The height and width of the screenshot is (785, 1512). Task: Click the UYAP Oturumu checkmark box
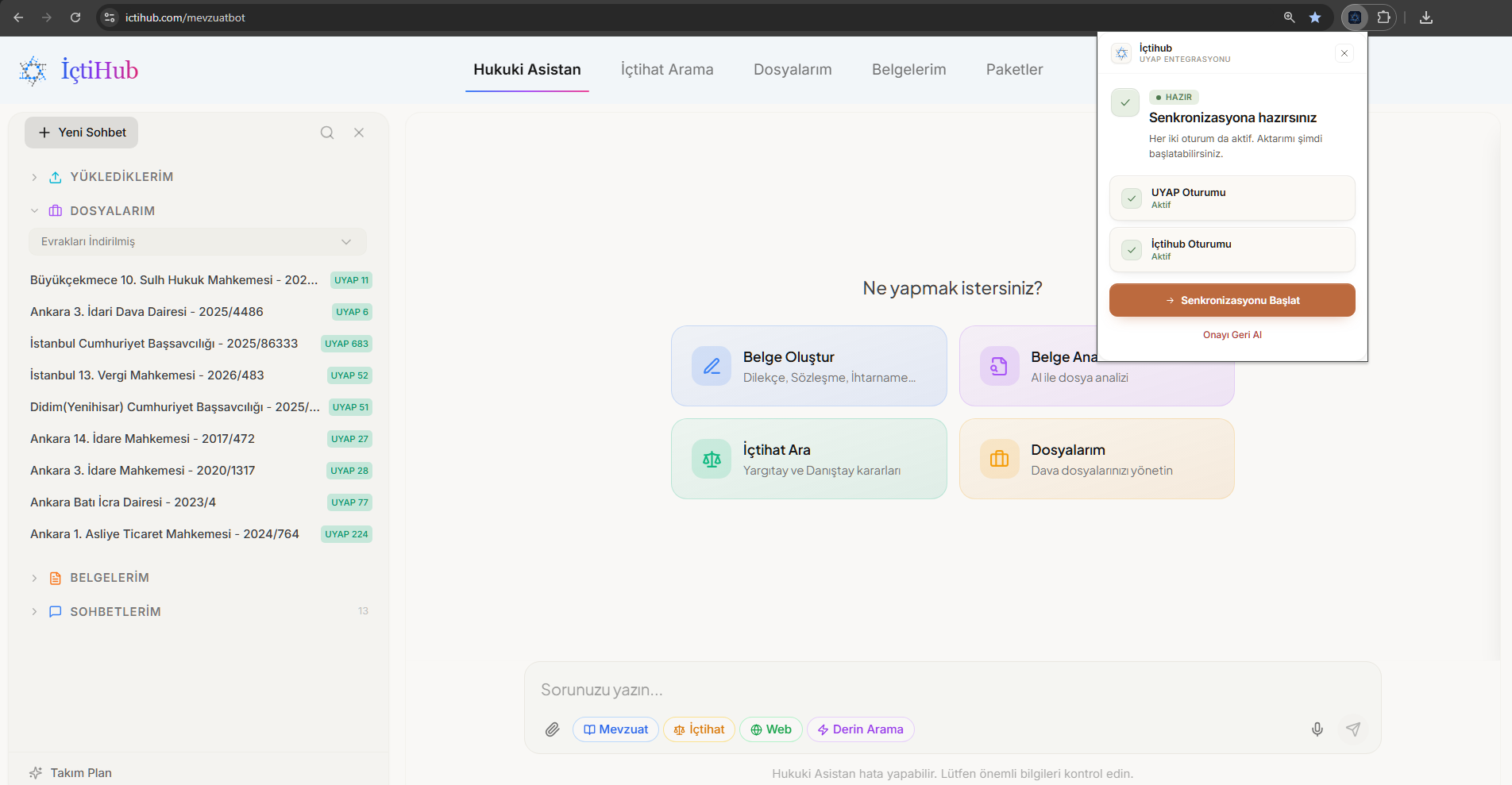pos(1132,198)
